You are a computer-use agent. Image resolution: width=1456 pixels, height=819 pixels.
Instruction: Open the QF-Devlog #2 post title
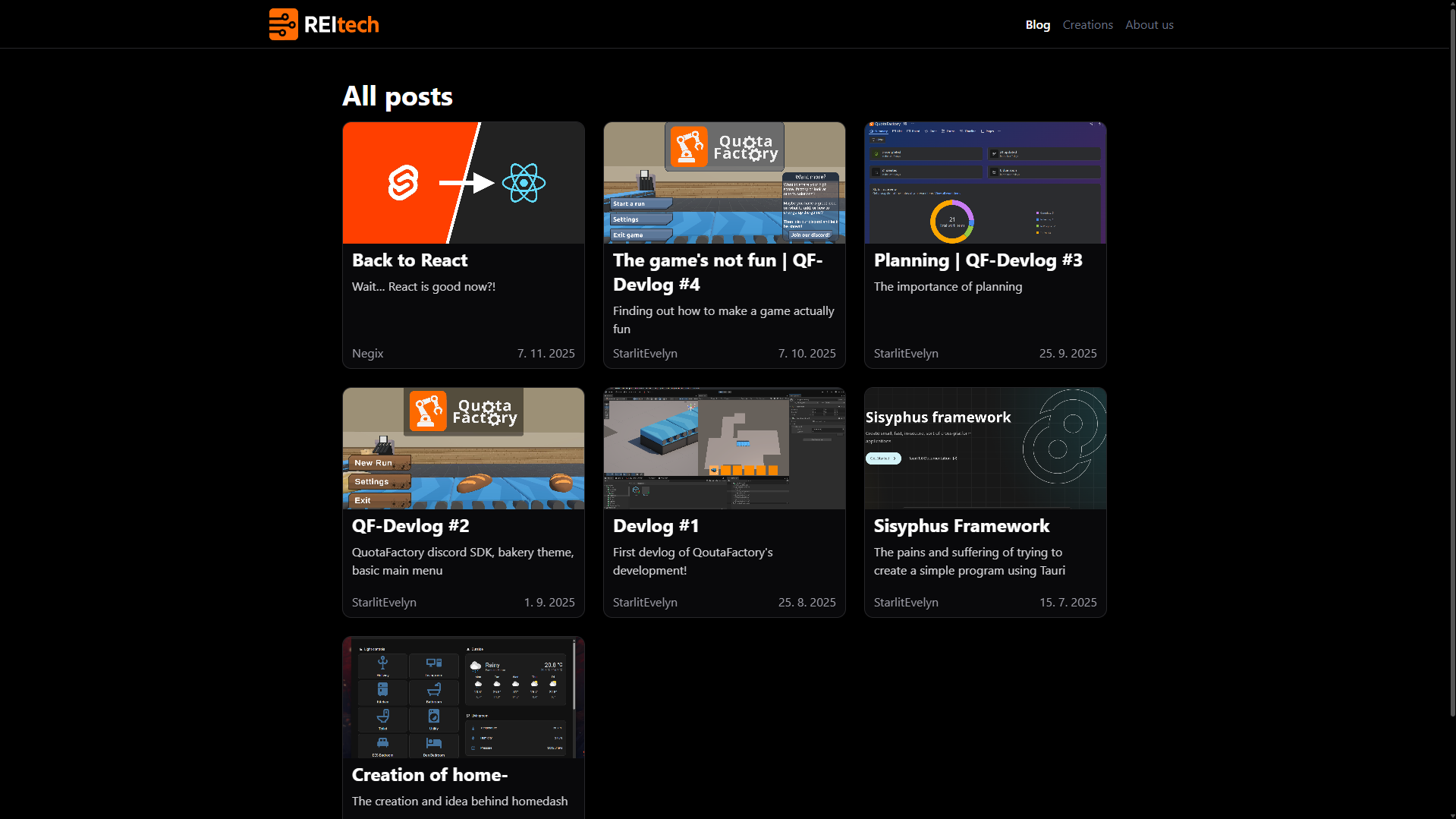click(410, 526)
